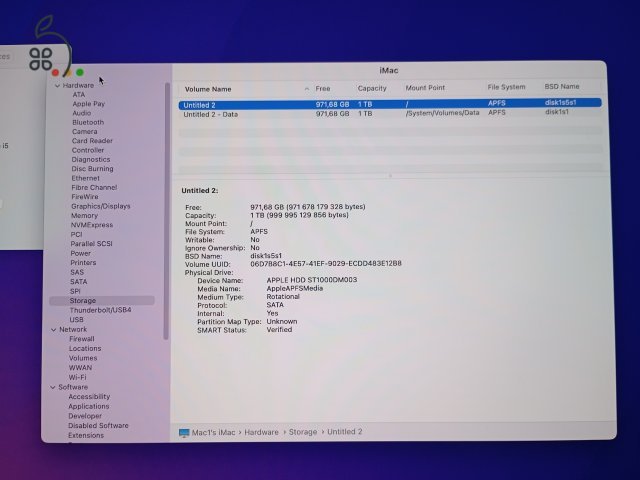Click Hardware in the path bar
The width and height of the screenshot is (640, 480).
261,432
